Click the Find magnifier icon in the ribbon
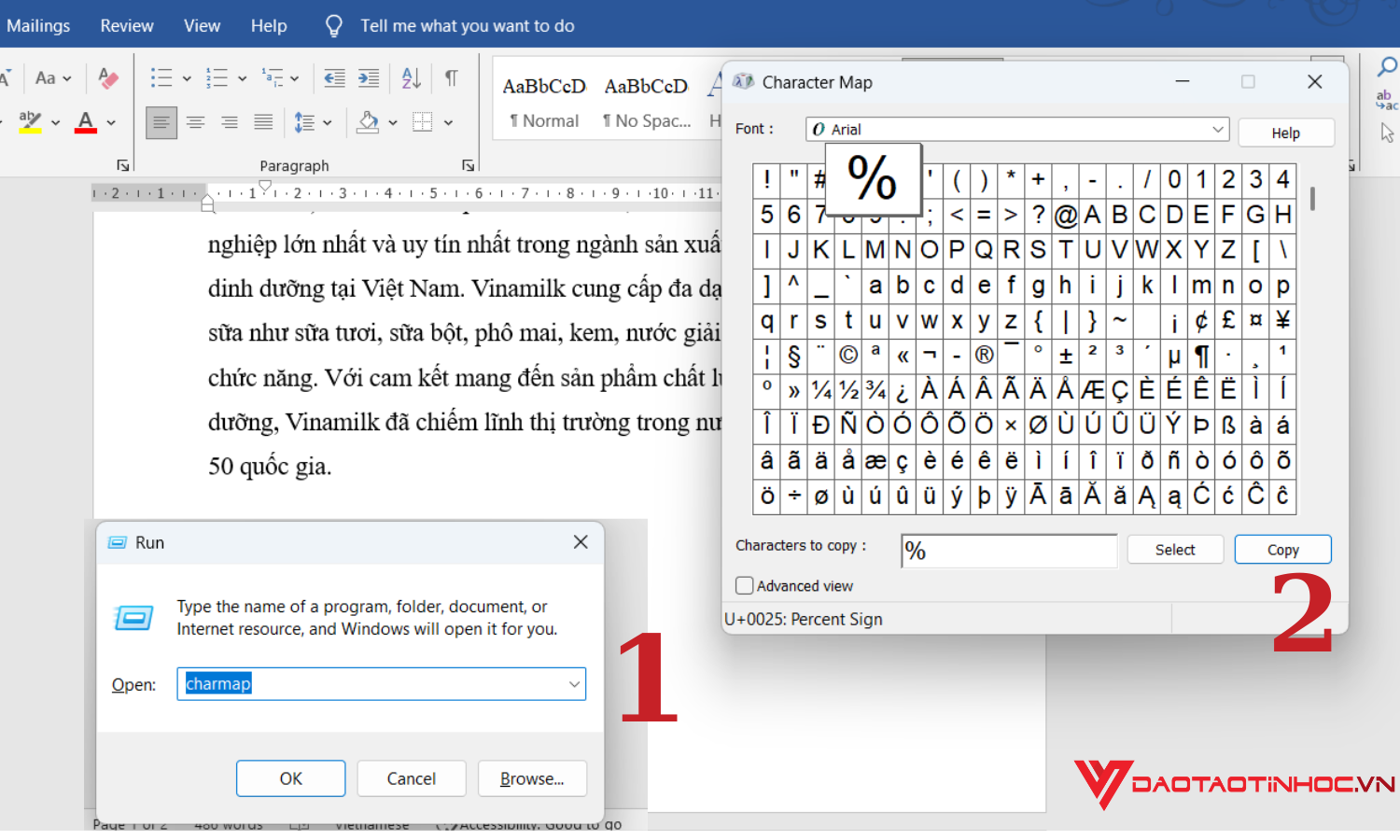Image resolution: width=1400 pixels, height=840 pixels. tap(1387, 66)
